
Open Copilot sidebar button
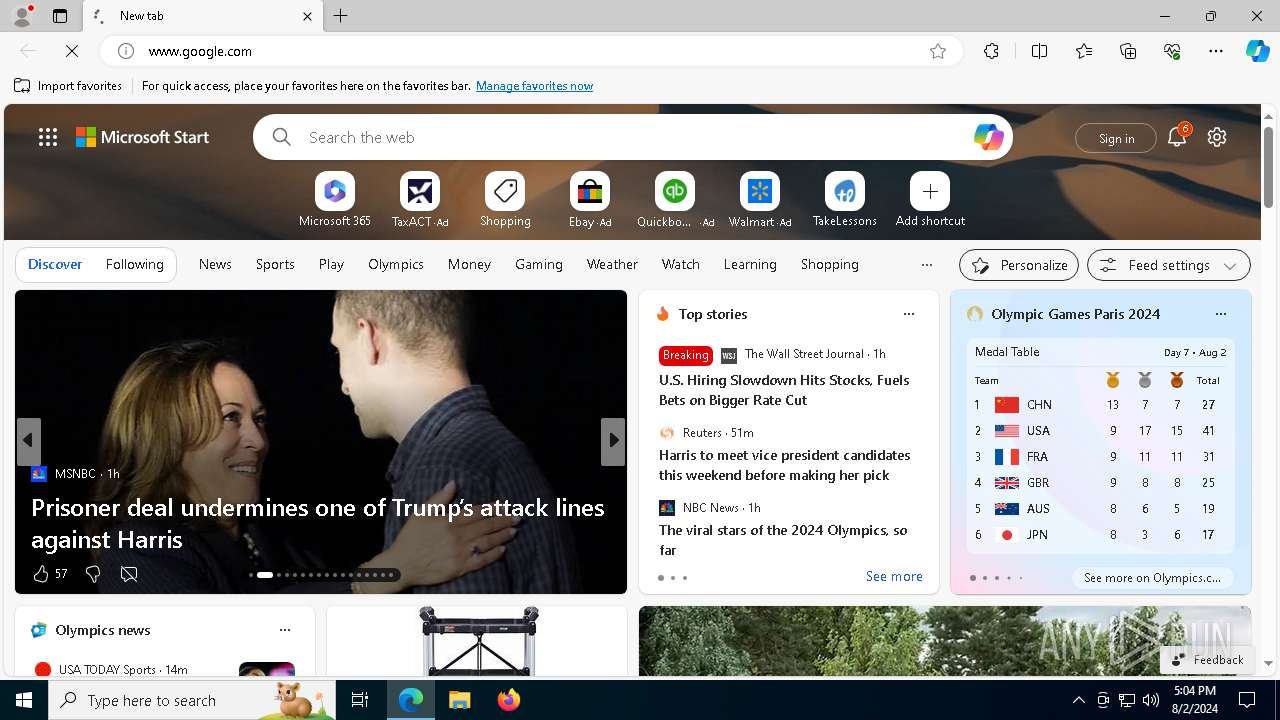coord(1258,51)
